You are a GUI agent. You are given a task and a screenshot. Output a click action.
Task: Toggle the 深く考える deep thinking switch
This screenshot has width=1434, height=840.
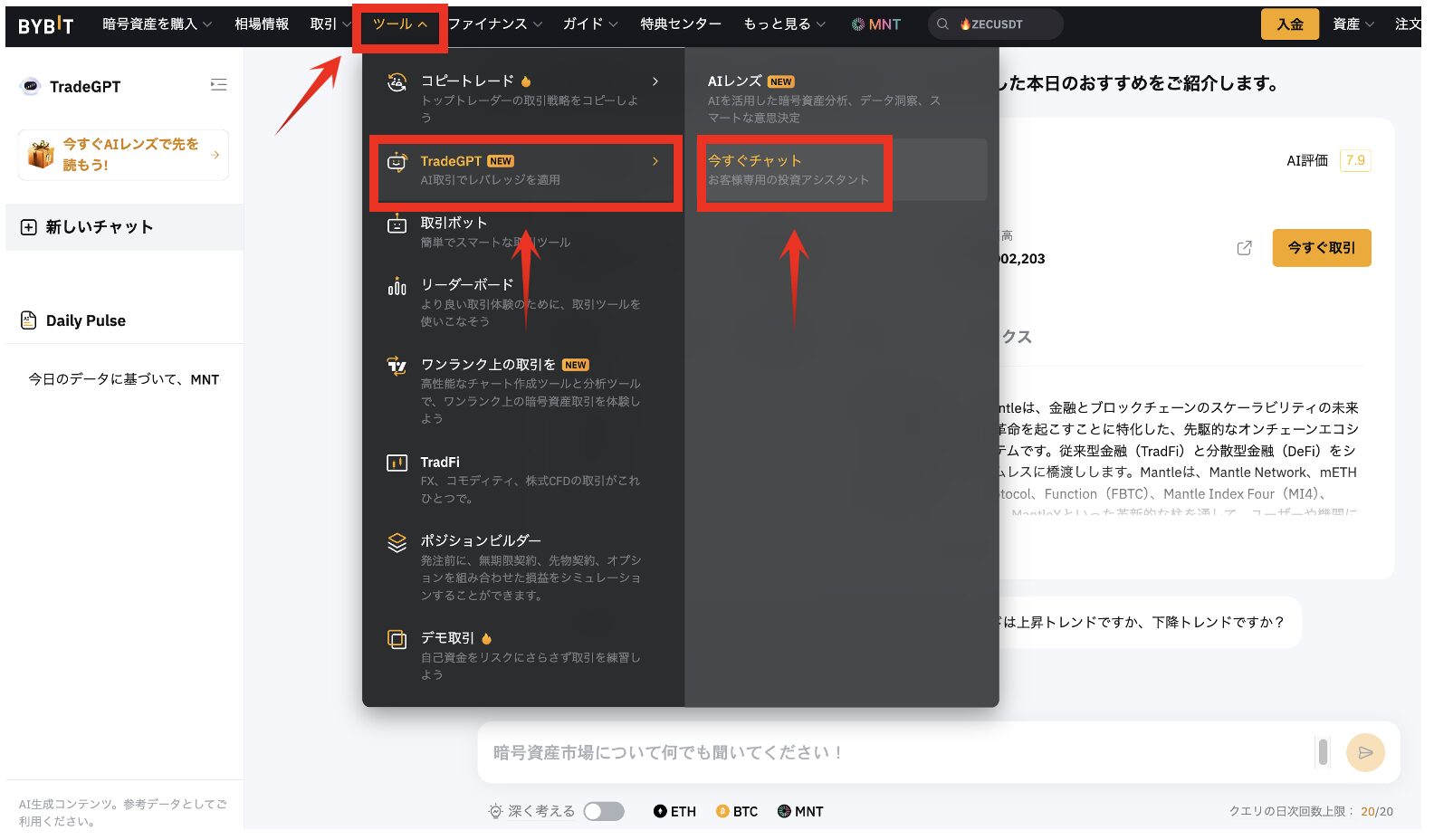click(603, 811)
